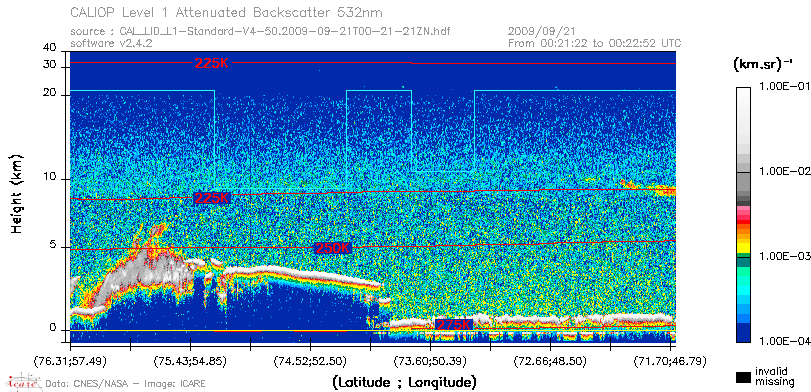Click the '(km.sr)-1' units label
The height and width of the screenshot is (392, 811).
click(763, 64)
